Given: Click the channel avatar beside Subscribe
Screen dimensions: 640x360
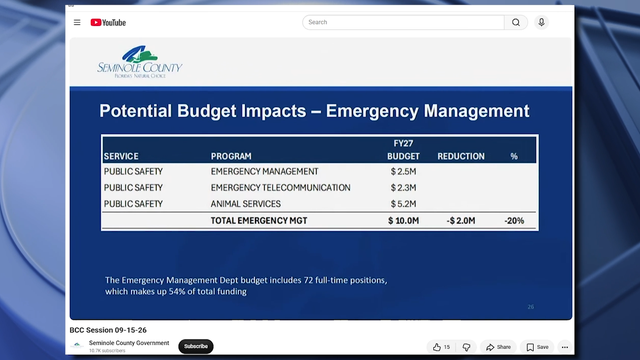Looking at the screenshot, I should pyautogui.click(x=77, y=345).
